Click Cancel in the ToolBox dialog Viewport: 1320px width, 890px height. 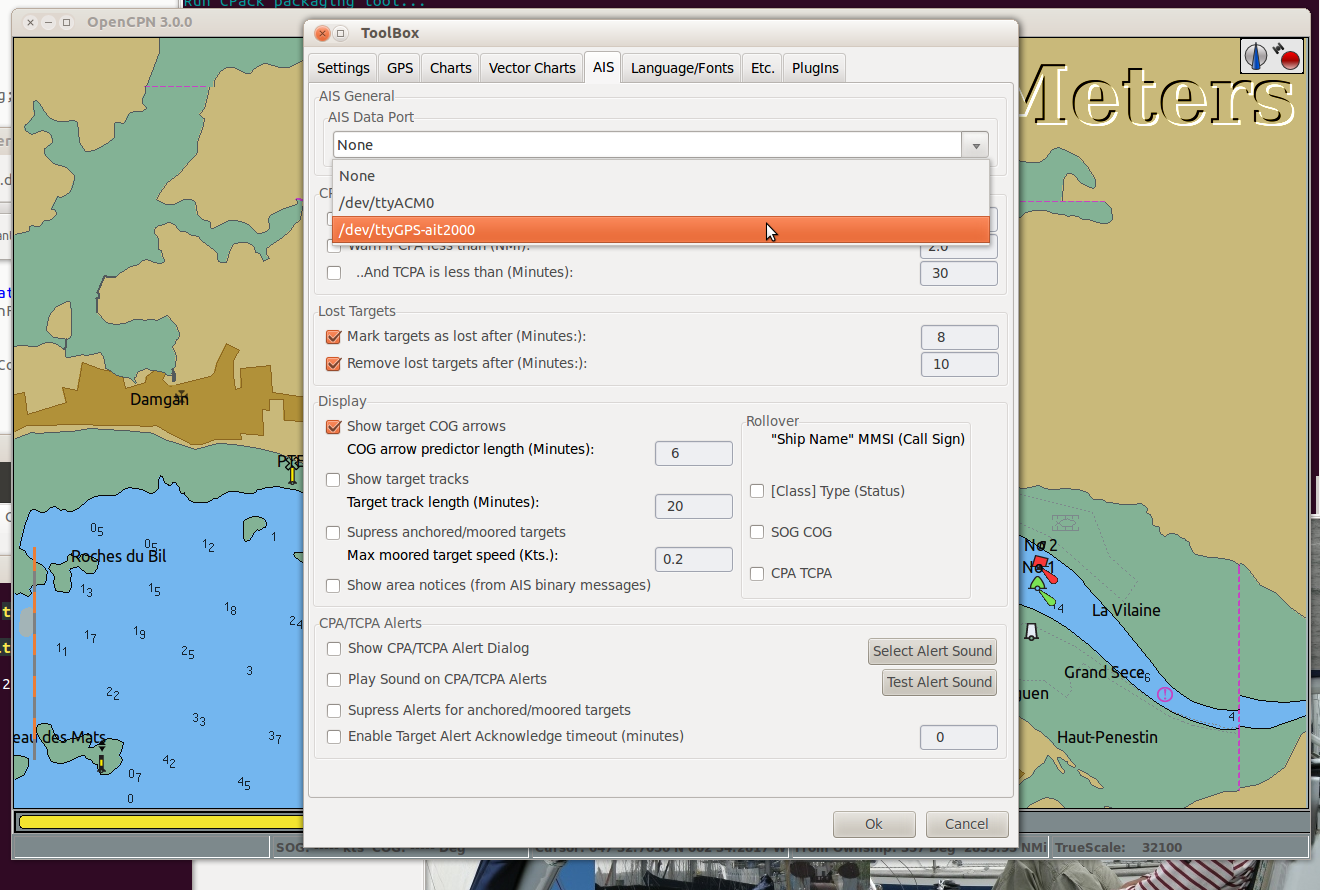(967, 824)
